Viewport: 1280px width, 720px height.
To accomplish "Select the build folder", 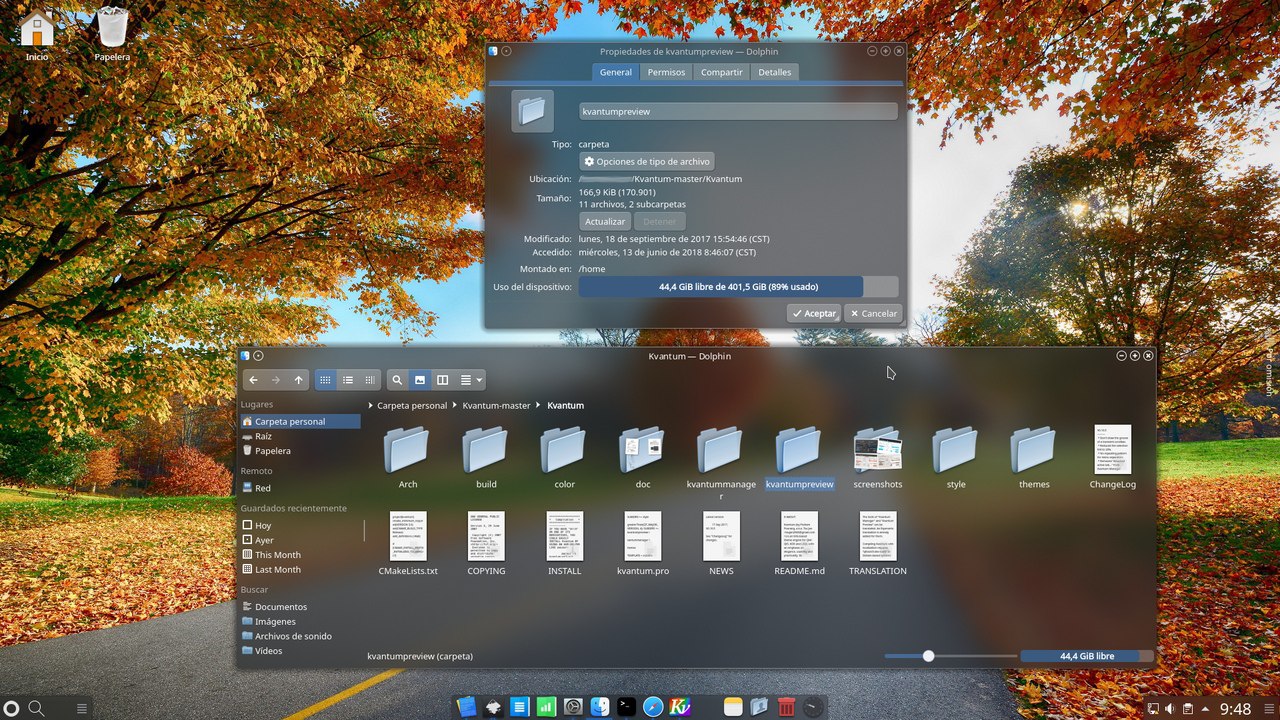I will coord(486,458).
